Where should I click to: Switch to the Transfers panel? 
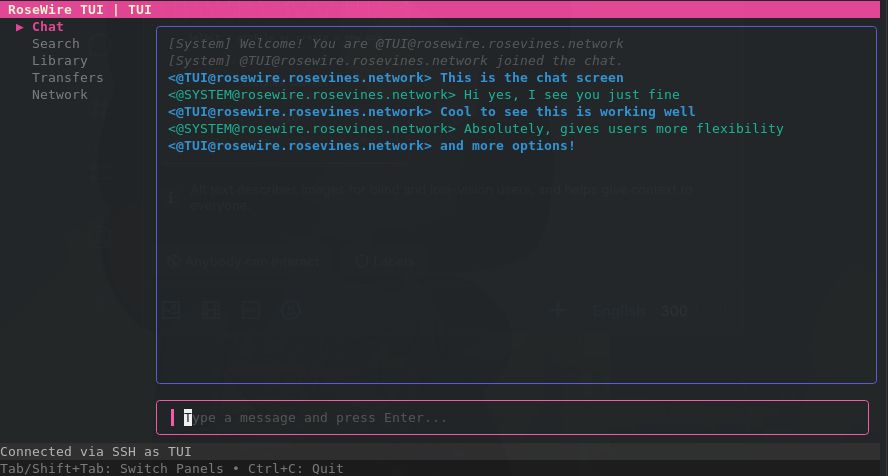[67, 78]
